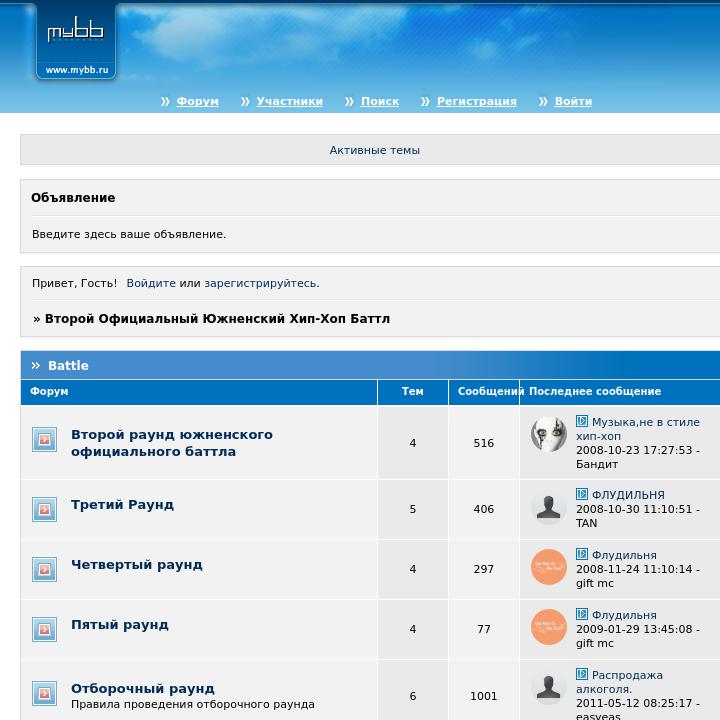
Task: Click last-post icon beside ФЛУДИЛЬНЯ uppercase topic
Action: coord(582,494)
